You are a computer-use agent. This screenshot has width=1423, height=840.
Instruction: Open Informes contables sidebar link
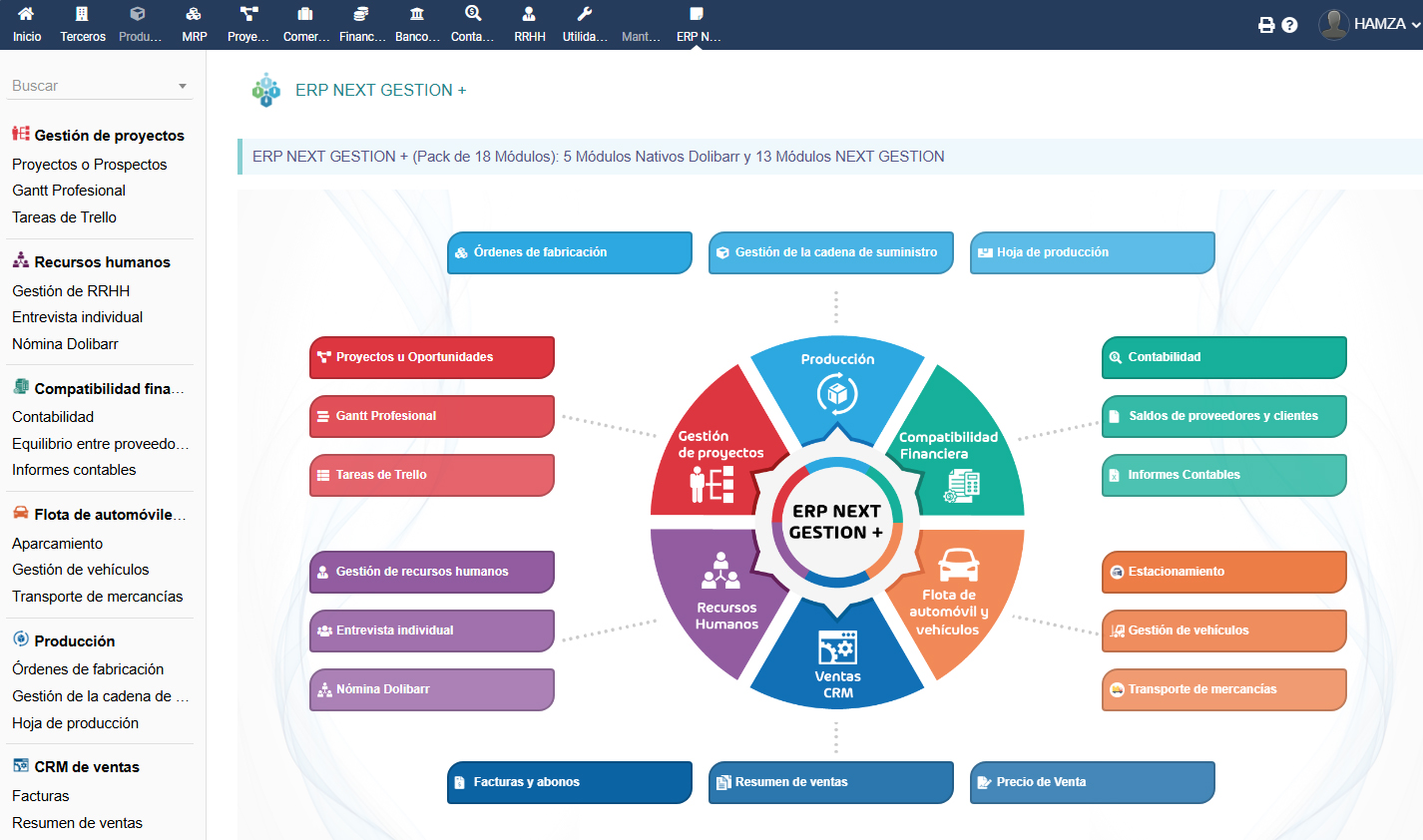click(x=74, y=470)
